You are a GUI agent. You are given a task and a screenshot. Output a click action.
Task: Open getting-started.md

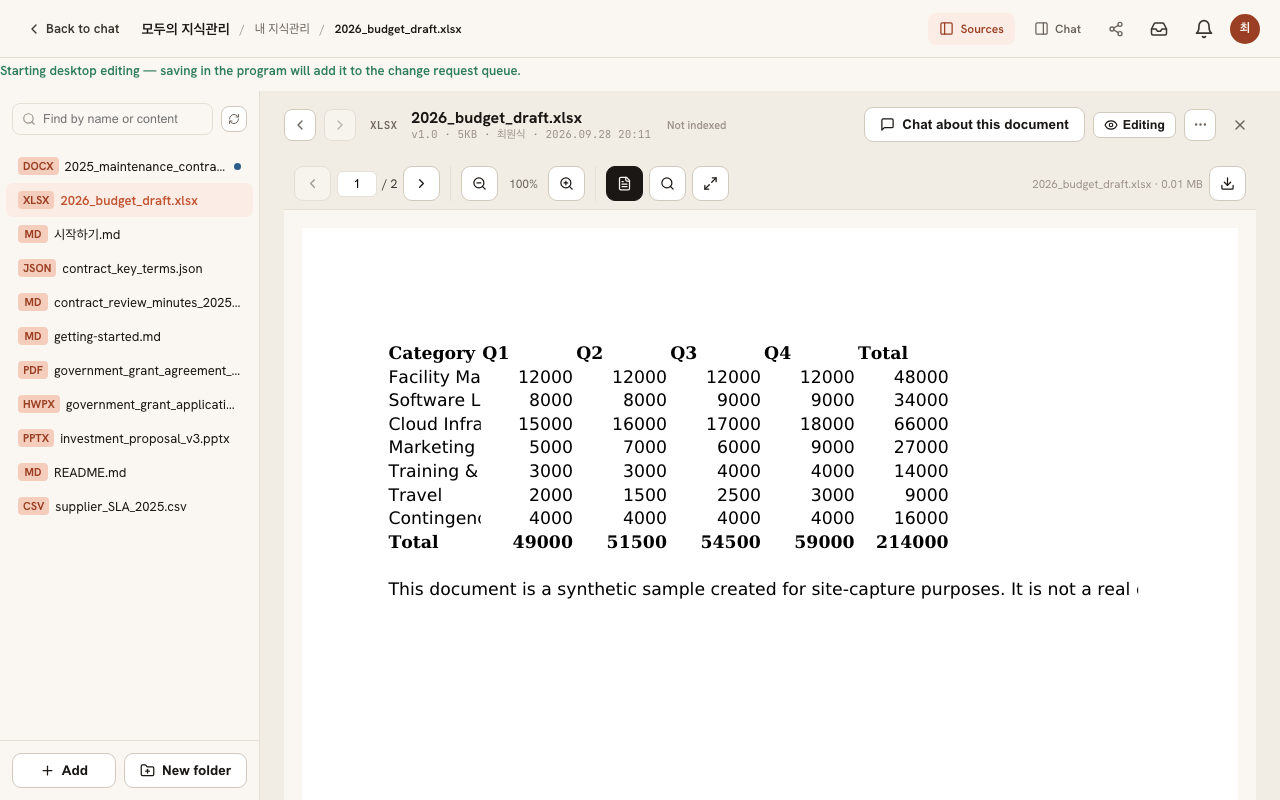129,336
